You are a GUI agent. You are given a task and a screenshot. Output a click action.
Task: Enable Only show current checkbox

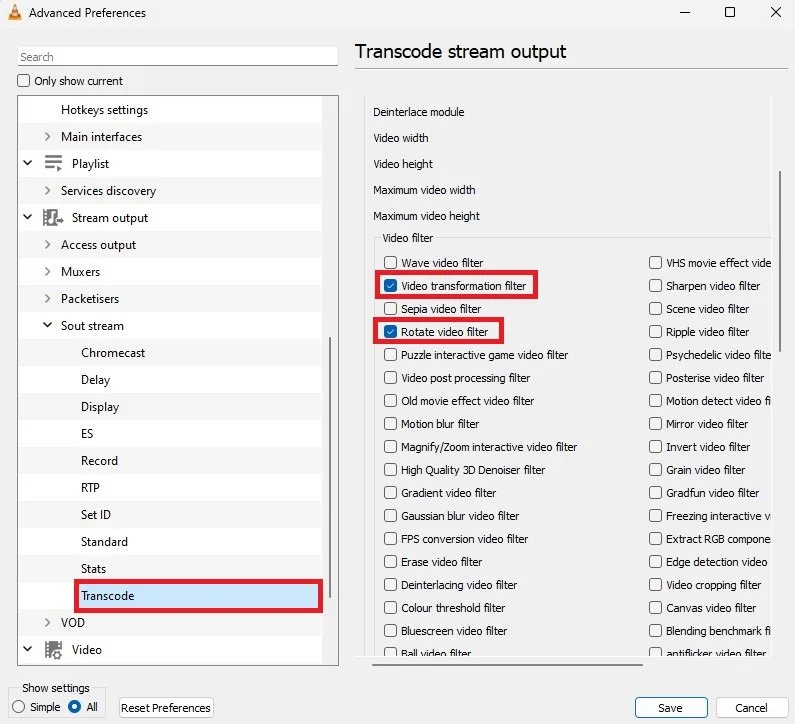[x=24, y=81]
